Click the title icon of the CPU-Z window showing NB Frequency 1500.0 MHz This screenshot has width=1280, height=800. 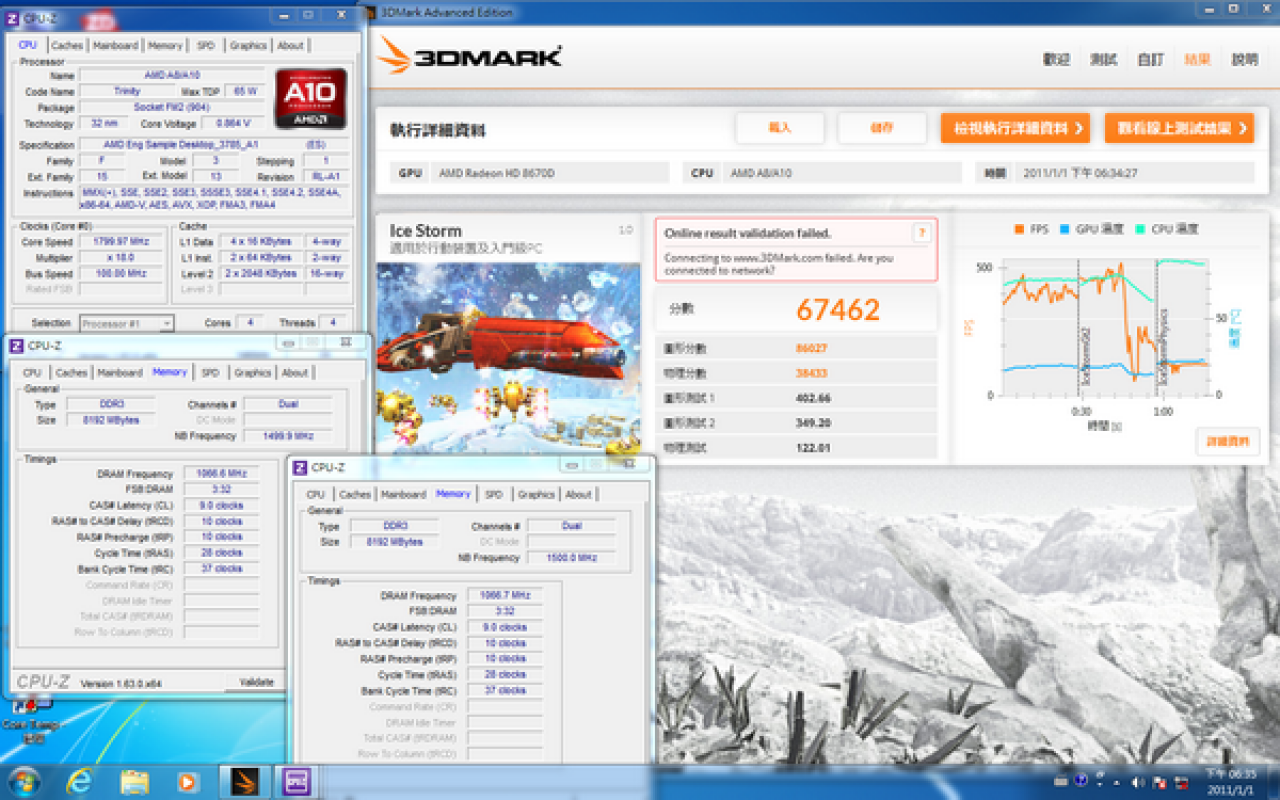(x=300, y=467)
